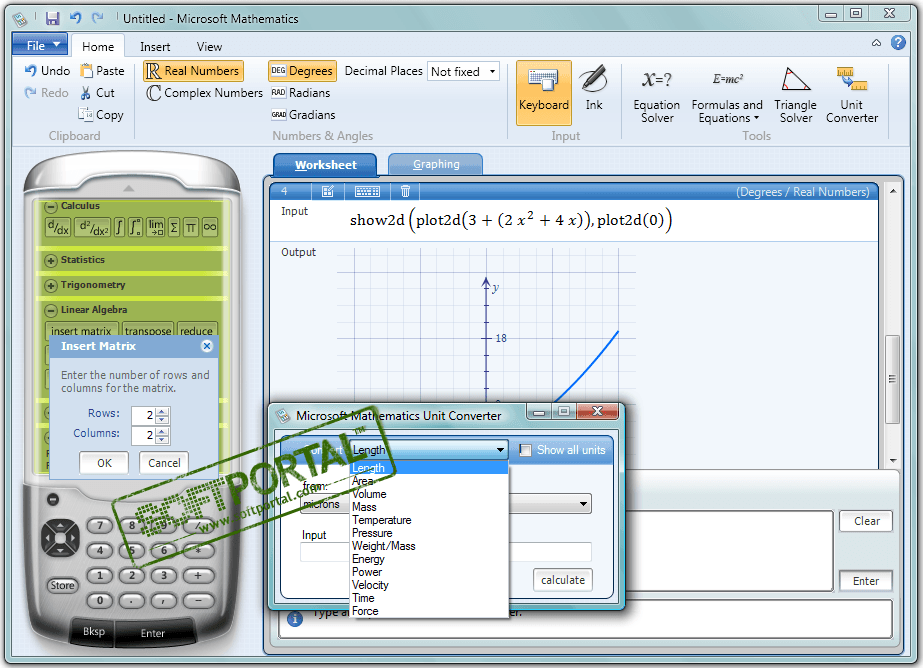Switch to the Insert ribbon tab
Screen dimensions: 923x668
(155, 46)
